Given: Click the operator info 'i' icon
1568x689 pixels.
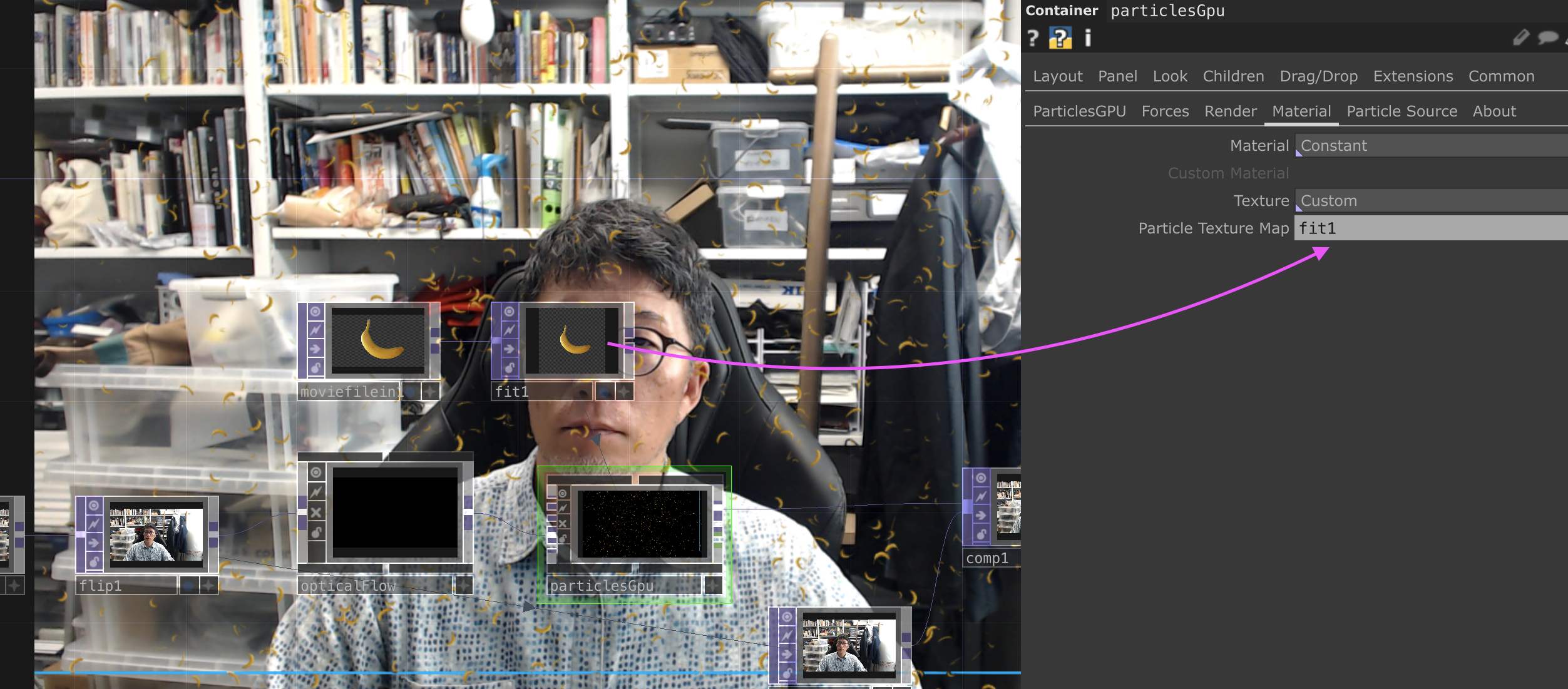Looking at the screenshot, I should [1088, 39].
